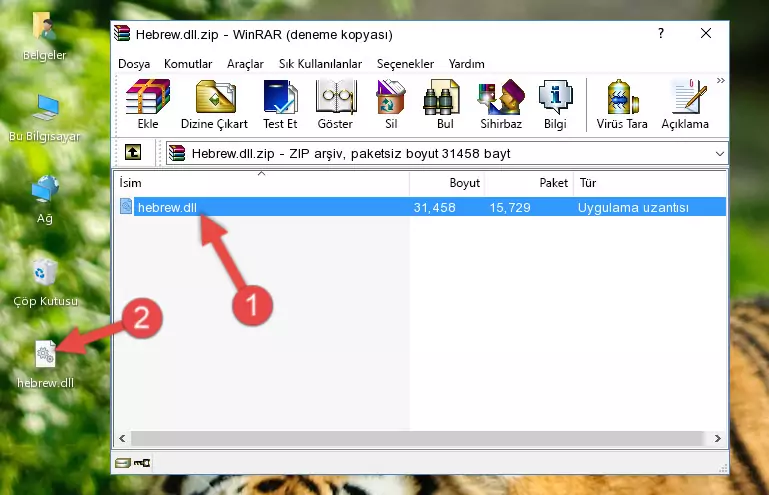Select the Ağ network desktop icon
The width and height of the screenshot is (769, 495).
click(45, 199)
